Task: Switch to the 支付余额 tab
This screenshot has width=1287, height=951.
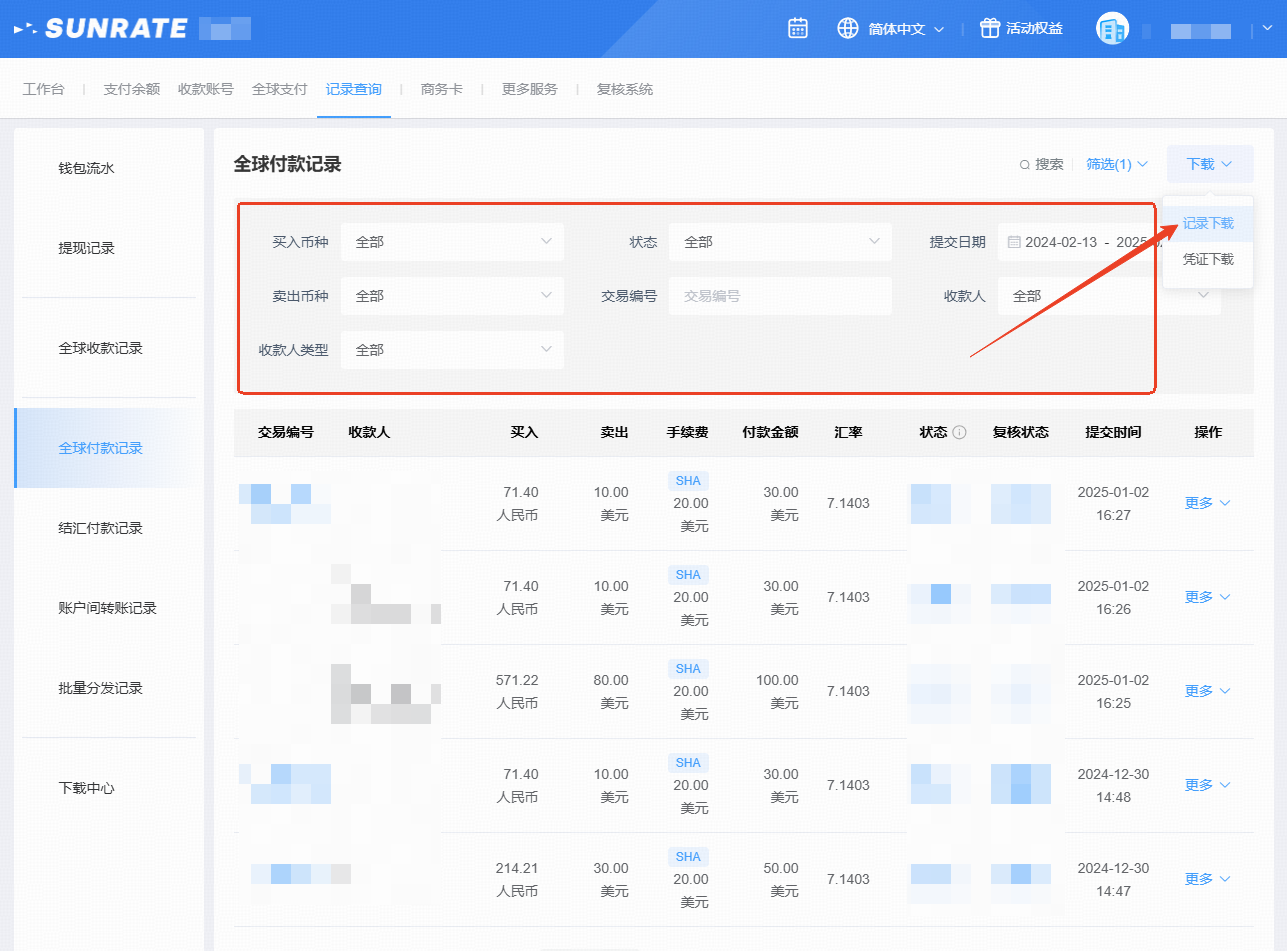Action: pyautogui.click(x=131, y=89)
